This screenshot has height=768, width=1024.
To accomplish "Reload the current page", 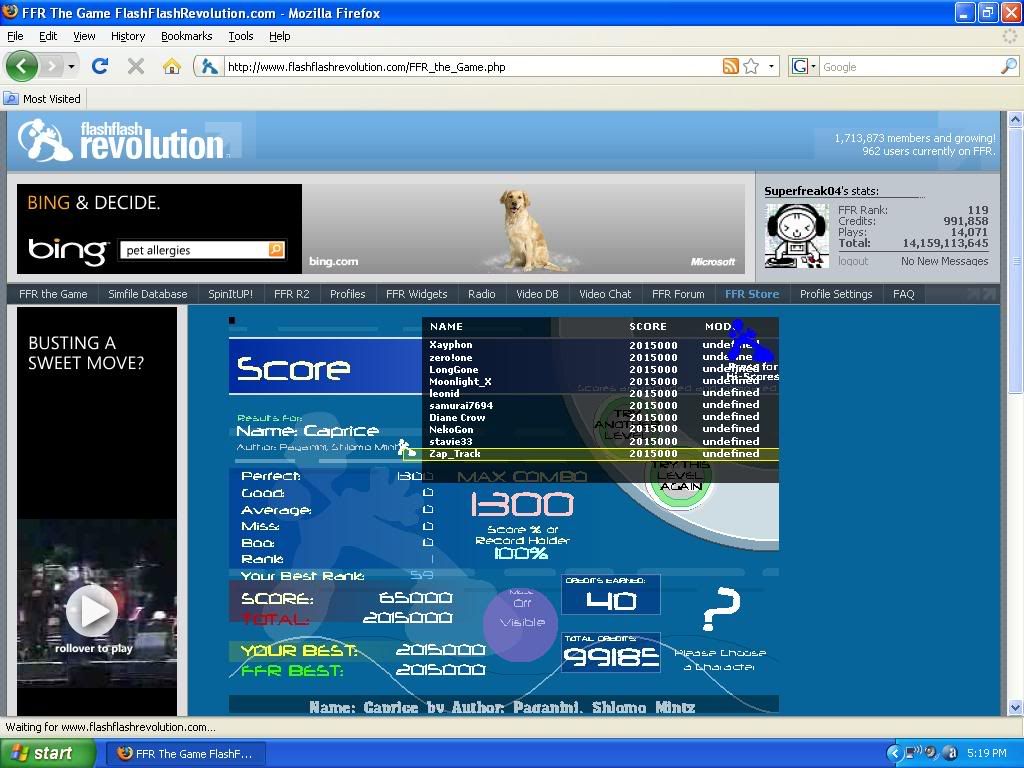I will [x=99, y=66].
